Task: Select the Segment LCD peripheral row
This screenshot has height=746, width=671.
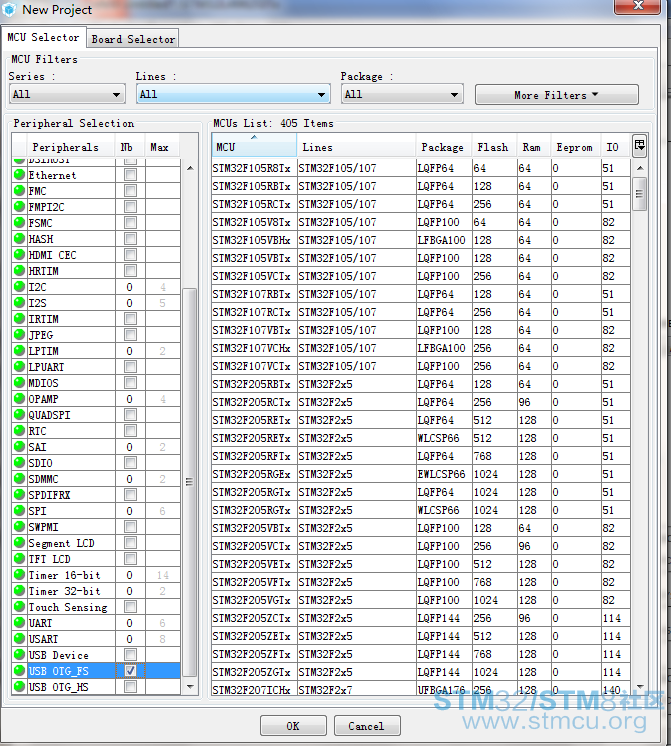Action: pos(96,543)
